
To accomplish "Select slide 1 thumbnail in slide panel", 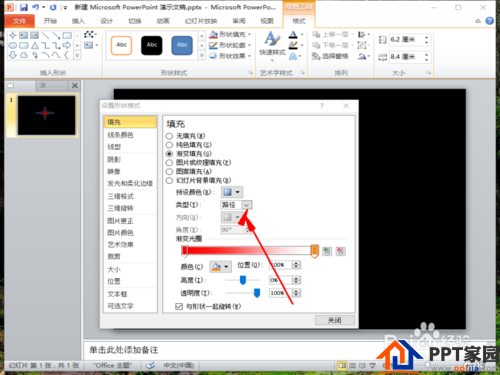I will coord(46,115).
